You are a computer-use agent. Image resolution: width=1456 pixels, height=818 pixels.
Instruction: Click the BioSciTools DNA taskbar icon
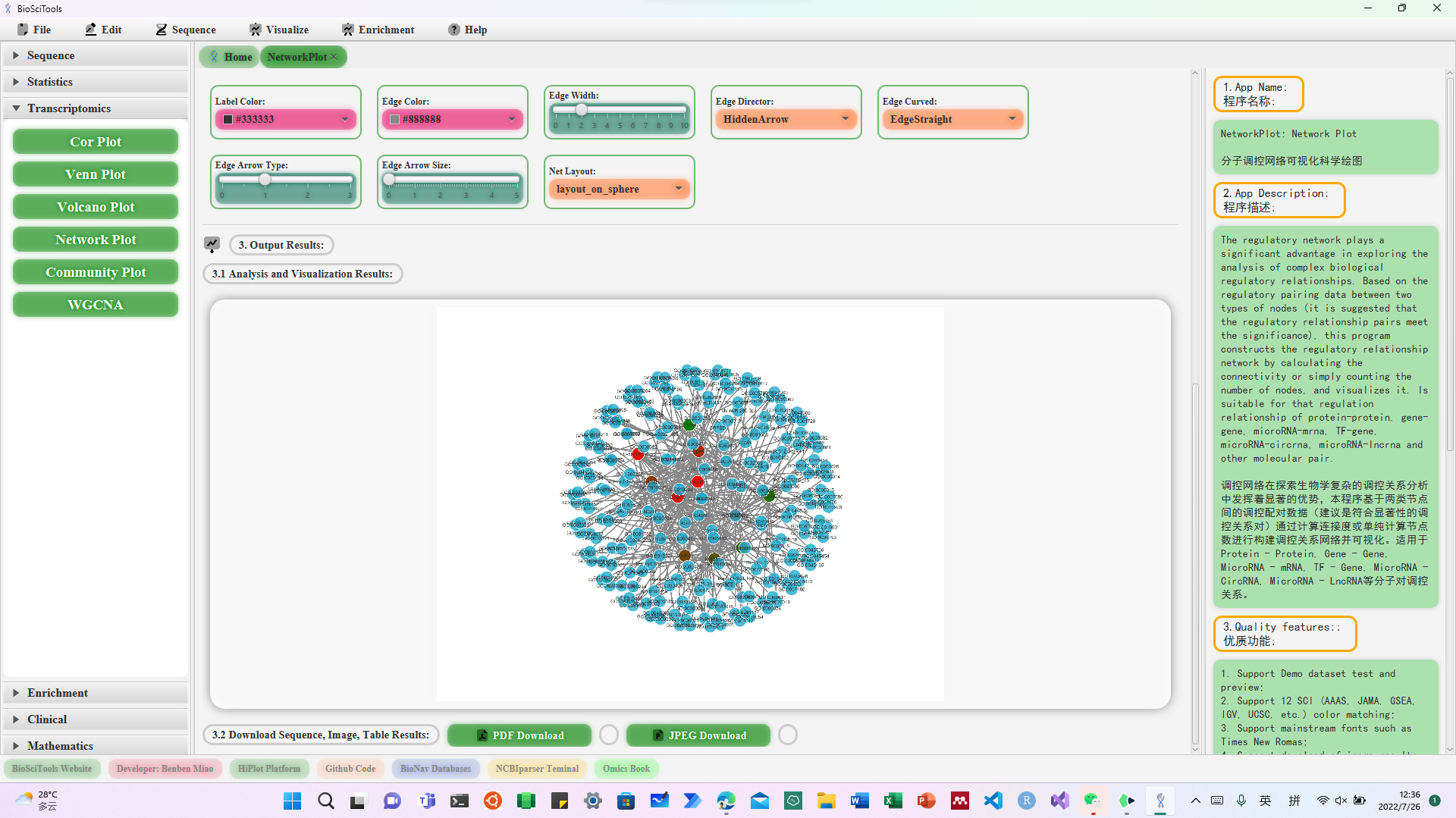tap(1159, 801)
